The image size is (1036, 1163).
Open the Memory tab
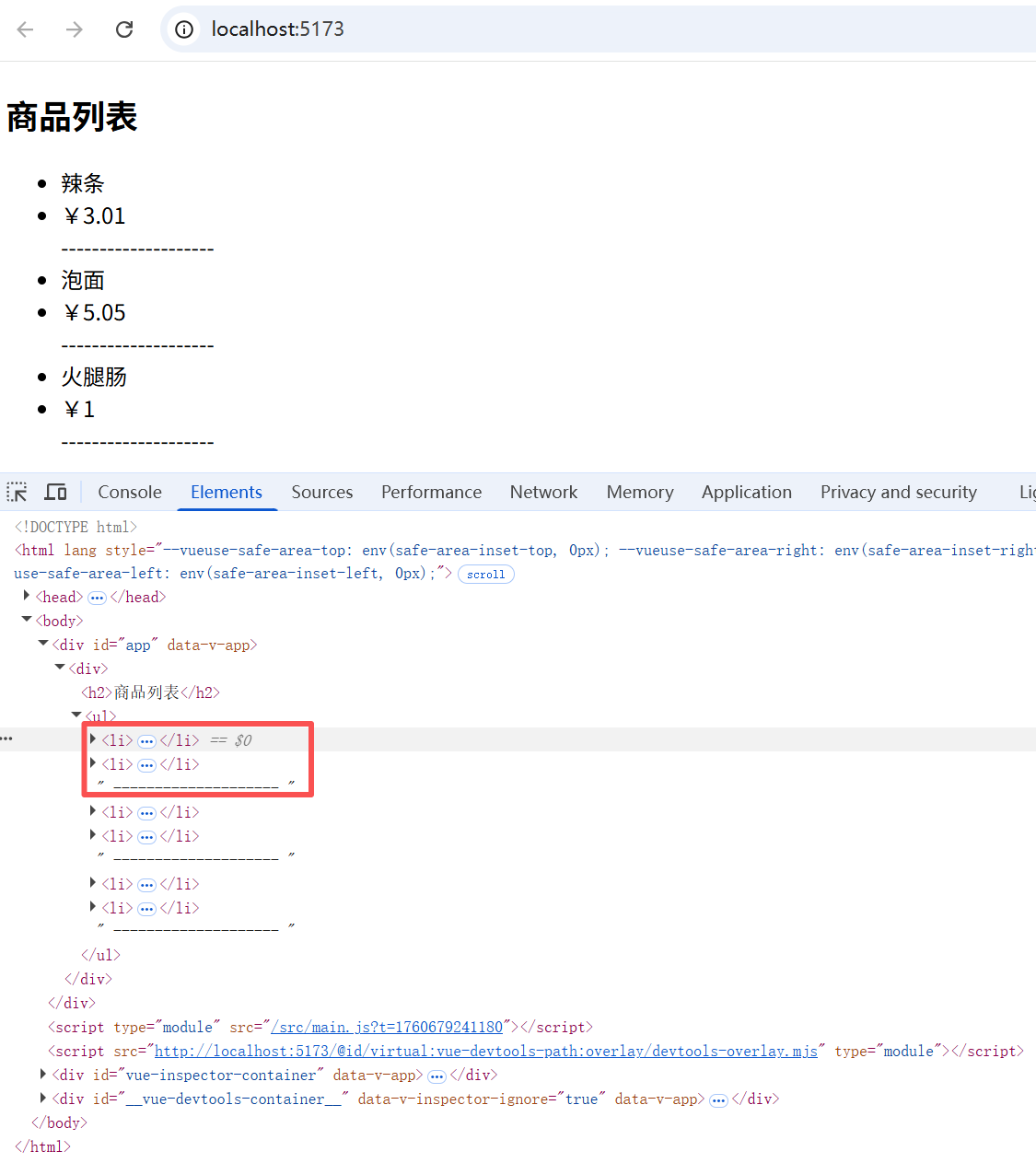tap(640, 492)
